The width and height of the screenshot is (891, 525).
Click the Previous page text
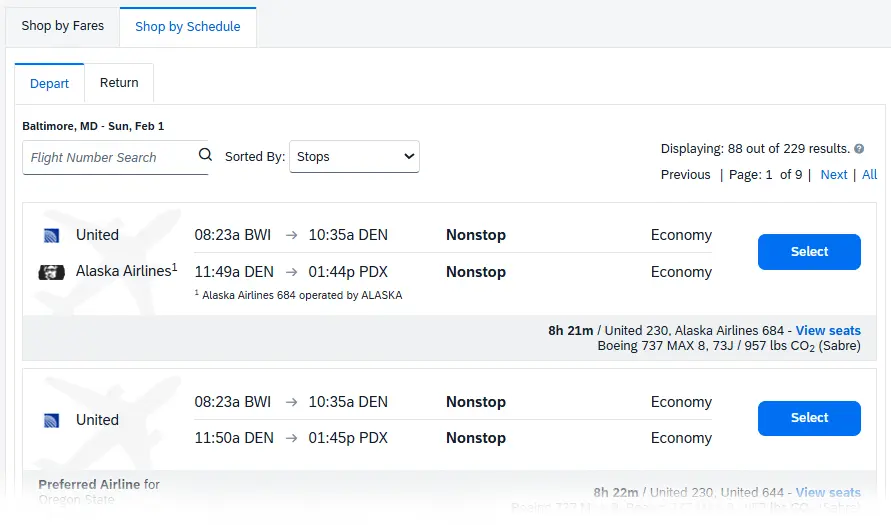[685, 174]
